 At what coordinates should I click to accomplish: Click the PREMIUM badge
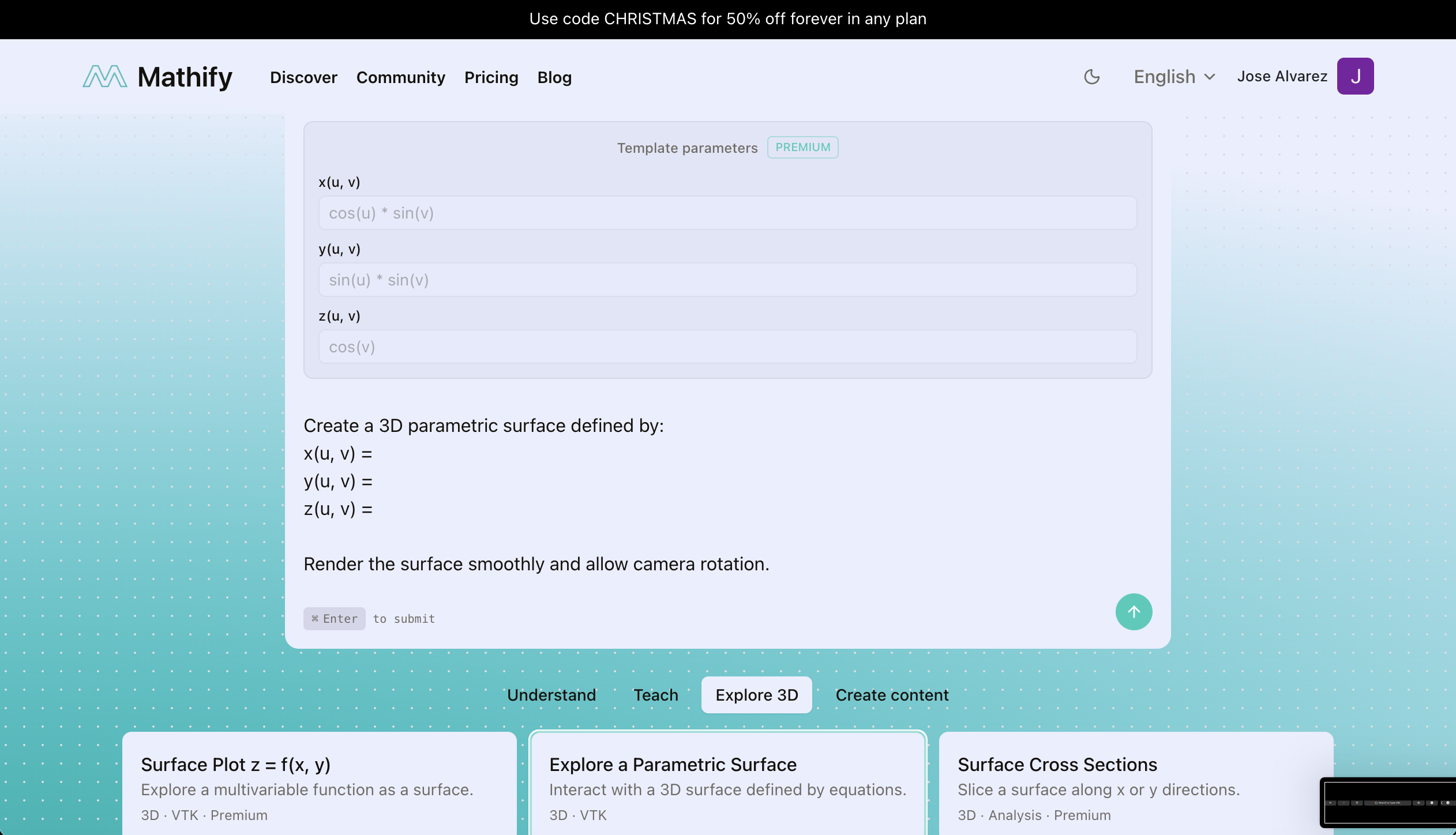[802, 148]
